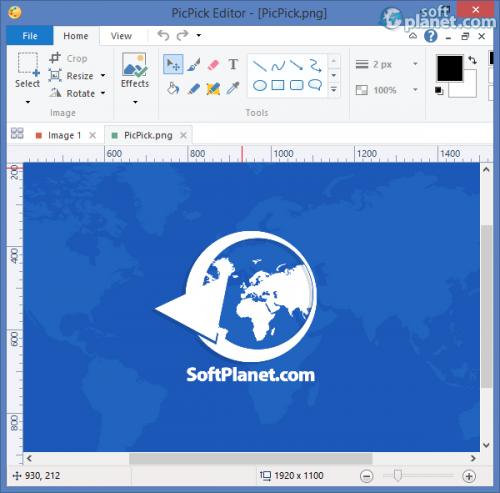Switch to the View ribbon tab
This screenshot has width=500, height=493.
coord(121,36)
